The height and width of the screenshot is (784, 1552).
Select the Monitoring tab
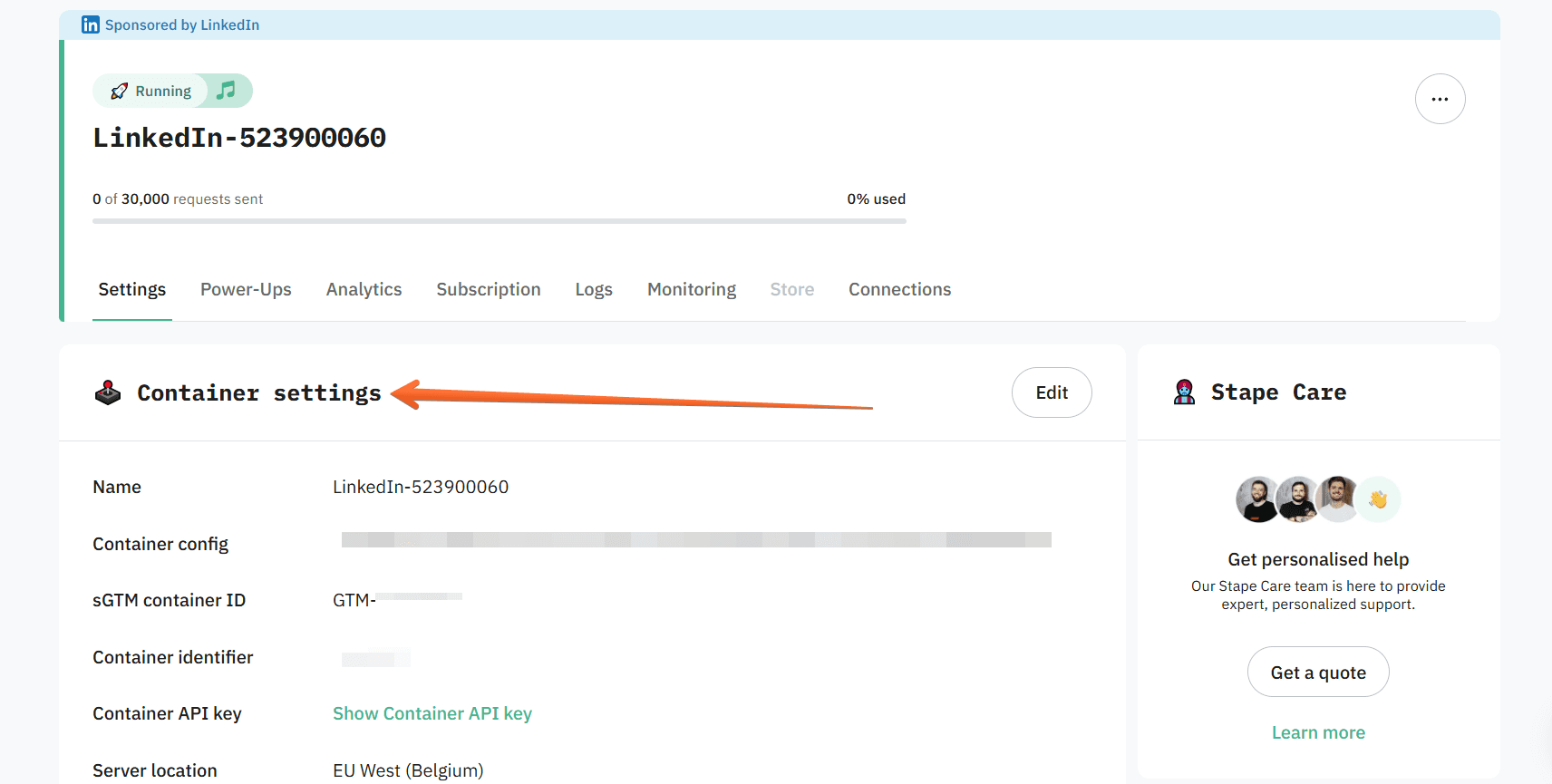(692, 289)
